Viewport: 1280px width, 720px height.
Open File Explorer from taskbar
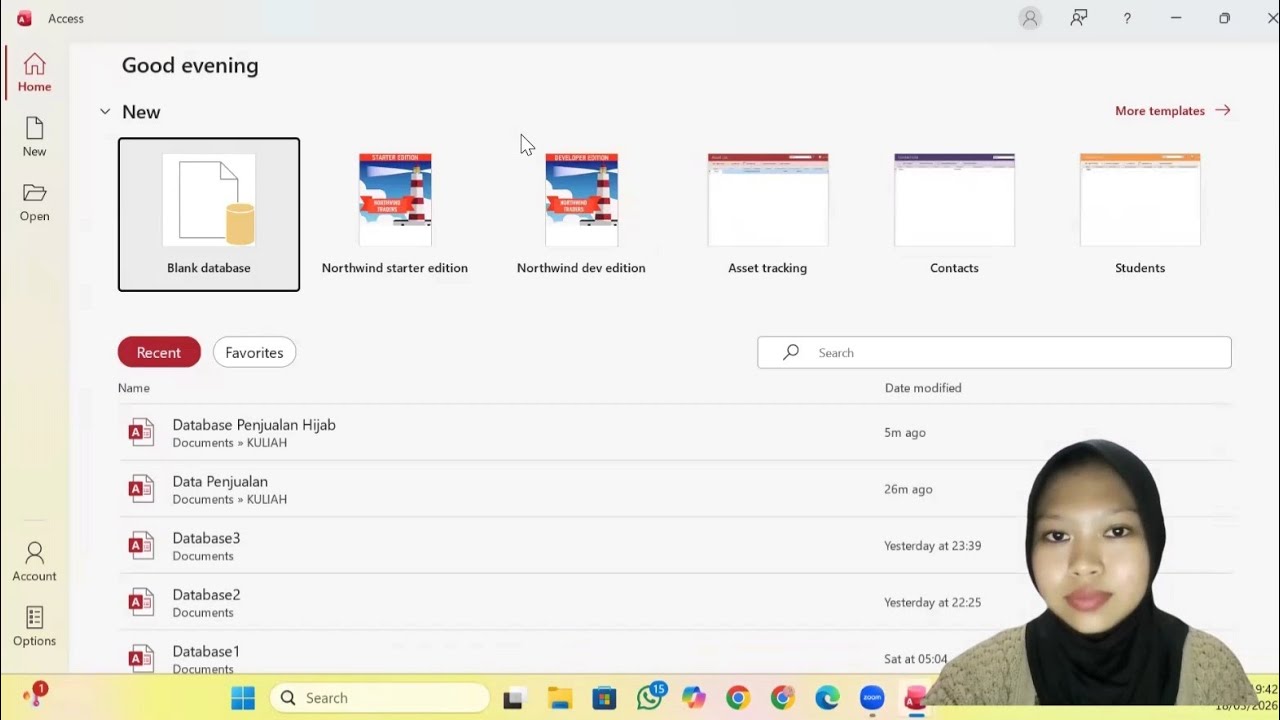[x=560, y=698]
